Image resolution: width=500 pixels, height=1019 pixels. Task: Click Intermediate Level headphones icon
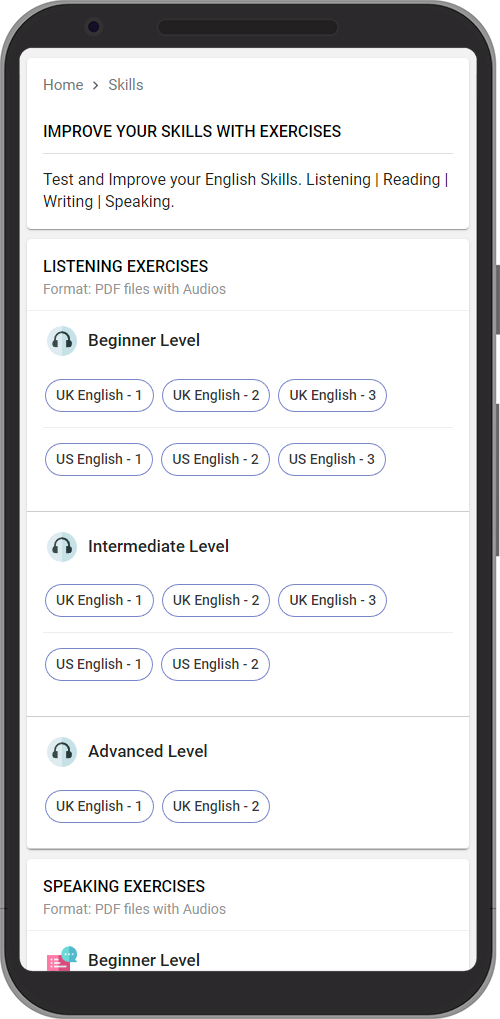(62, 547)
